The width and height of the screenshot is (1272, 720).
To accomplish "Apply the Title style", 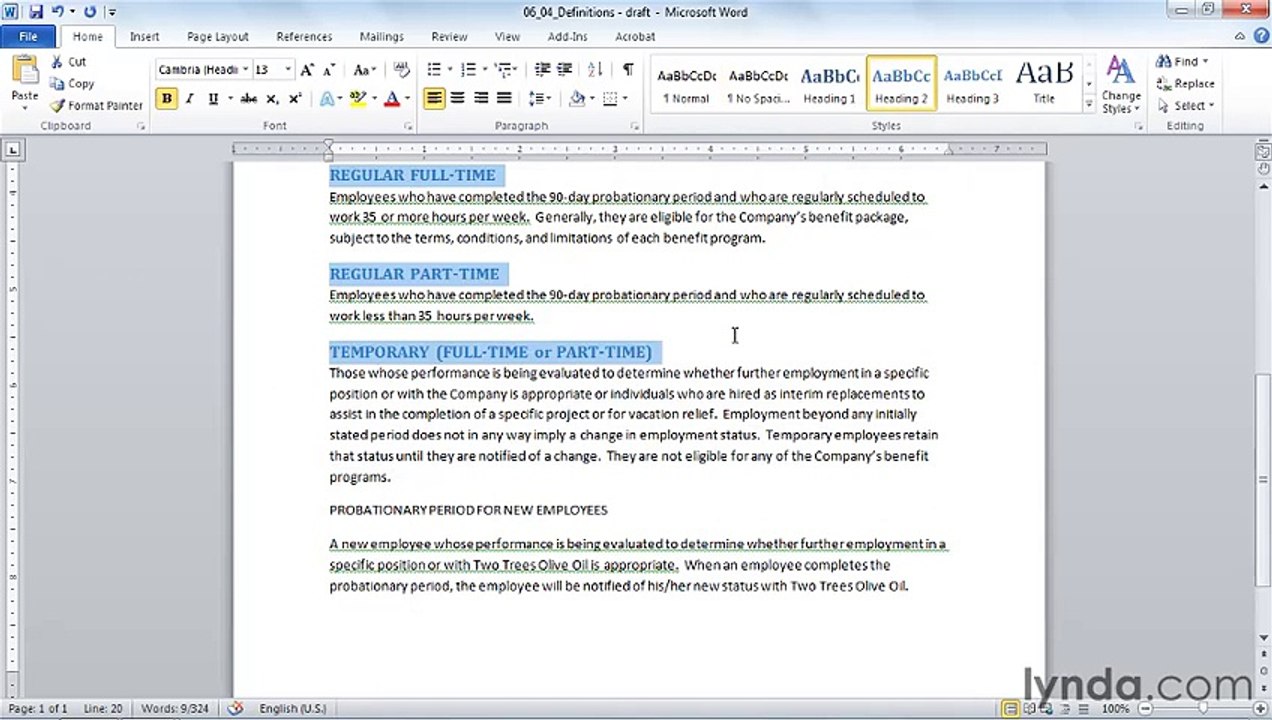I will pos(1044,84).
